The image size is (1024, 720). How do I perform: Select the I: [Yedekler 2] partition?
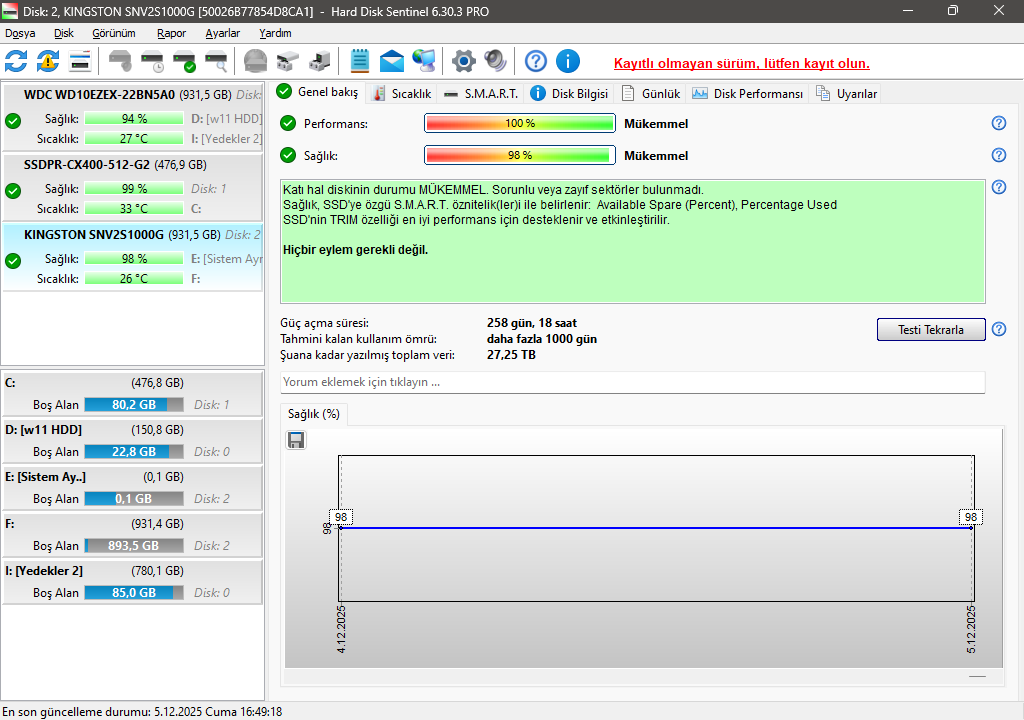133,581
